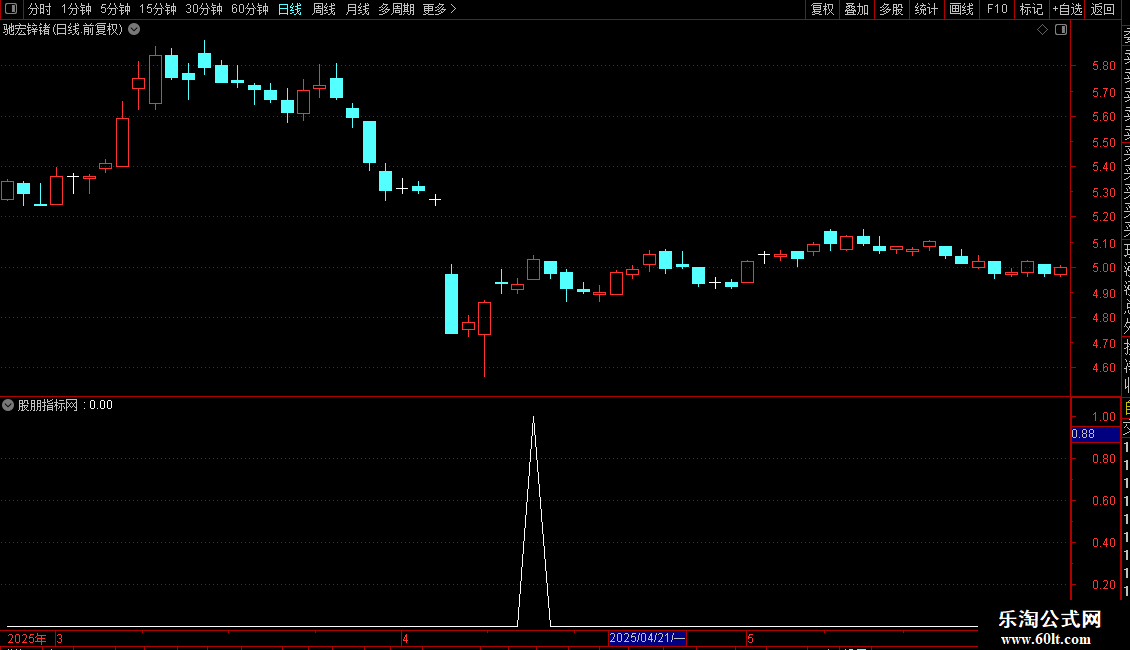This screenshot has height=650, width=1130.
Task: Select the 60分钟 period
Action: 249,9
